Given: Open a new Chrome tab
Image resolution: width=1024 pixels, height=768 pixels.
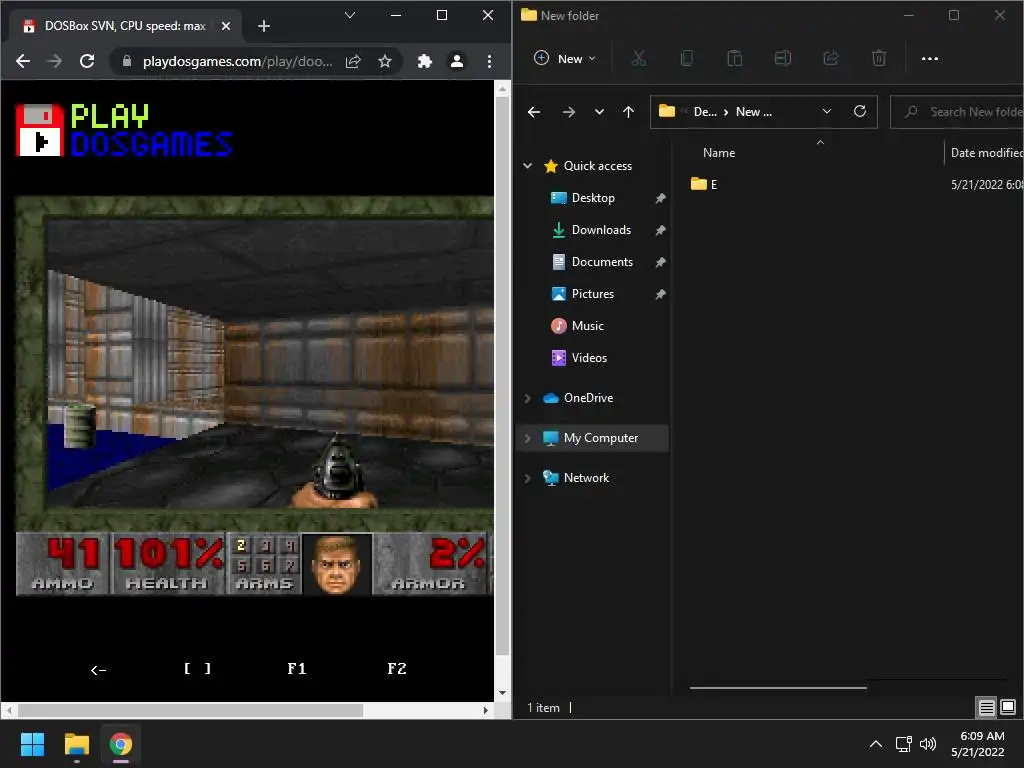Looking at the screenshot, I should [264, 26].
